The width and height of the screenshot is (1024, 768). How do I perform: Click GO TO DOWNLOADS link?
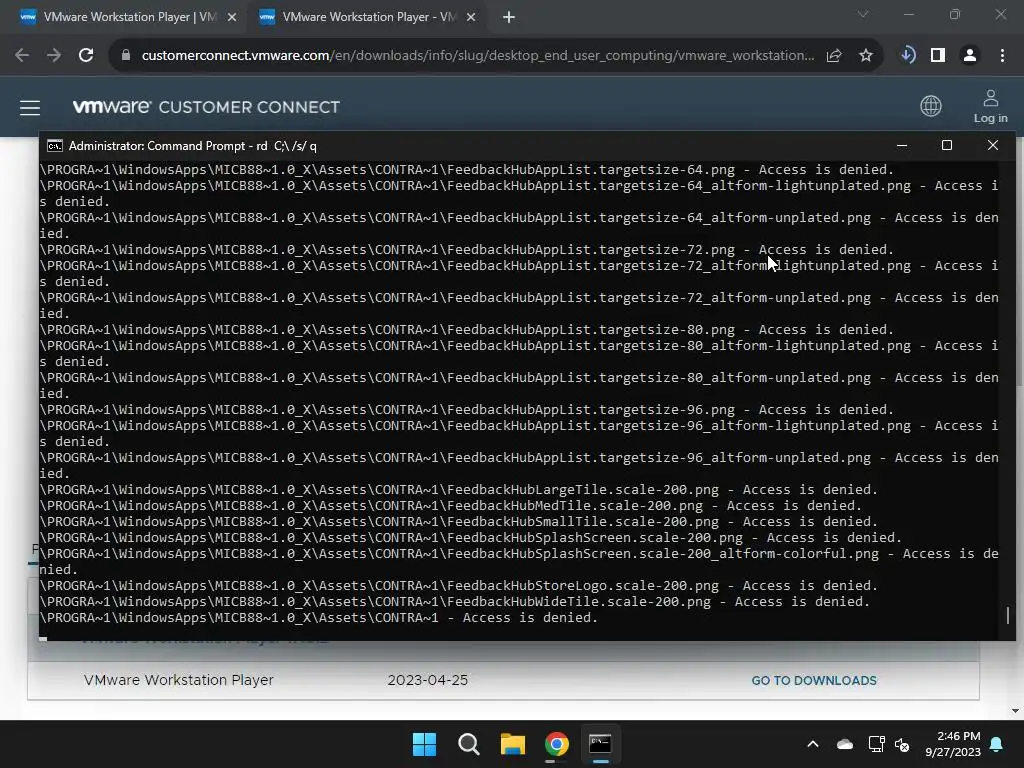(x=814, y=680)
